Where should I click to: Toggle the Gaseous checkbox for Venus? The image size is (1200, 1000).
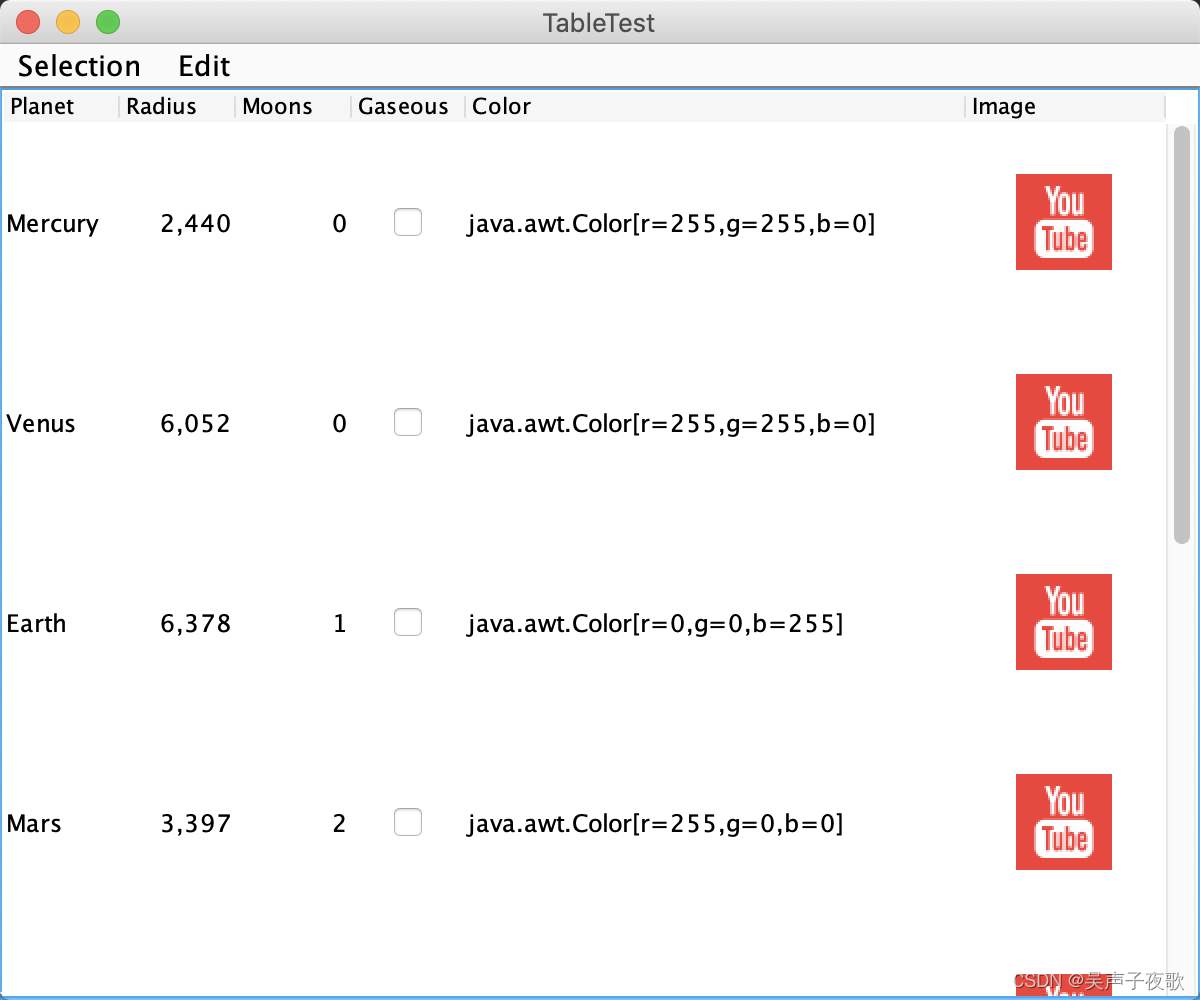[408, 422]
